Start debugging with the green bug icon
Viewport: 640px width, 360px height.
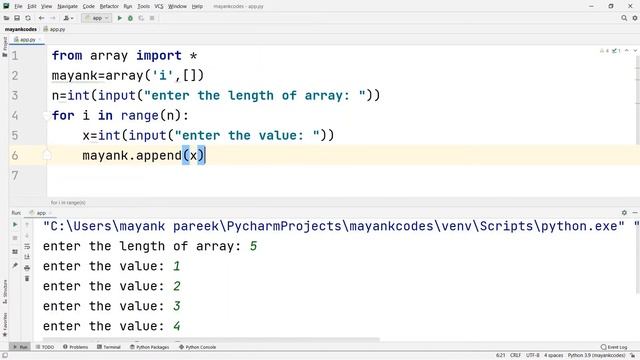[x=130, y=18]
